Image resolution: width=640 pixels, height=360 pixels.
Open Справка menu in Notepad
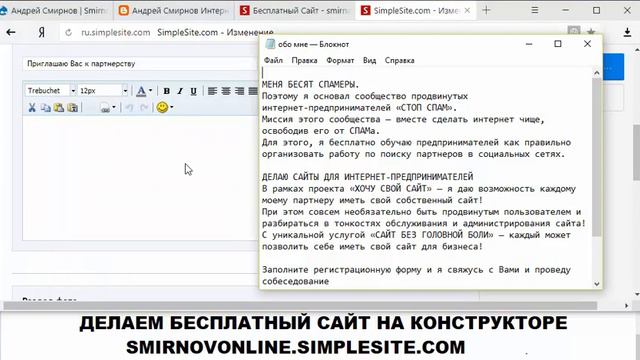tap(399, 60)
